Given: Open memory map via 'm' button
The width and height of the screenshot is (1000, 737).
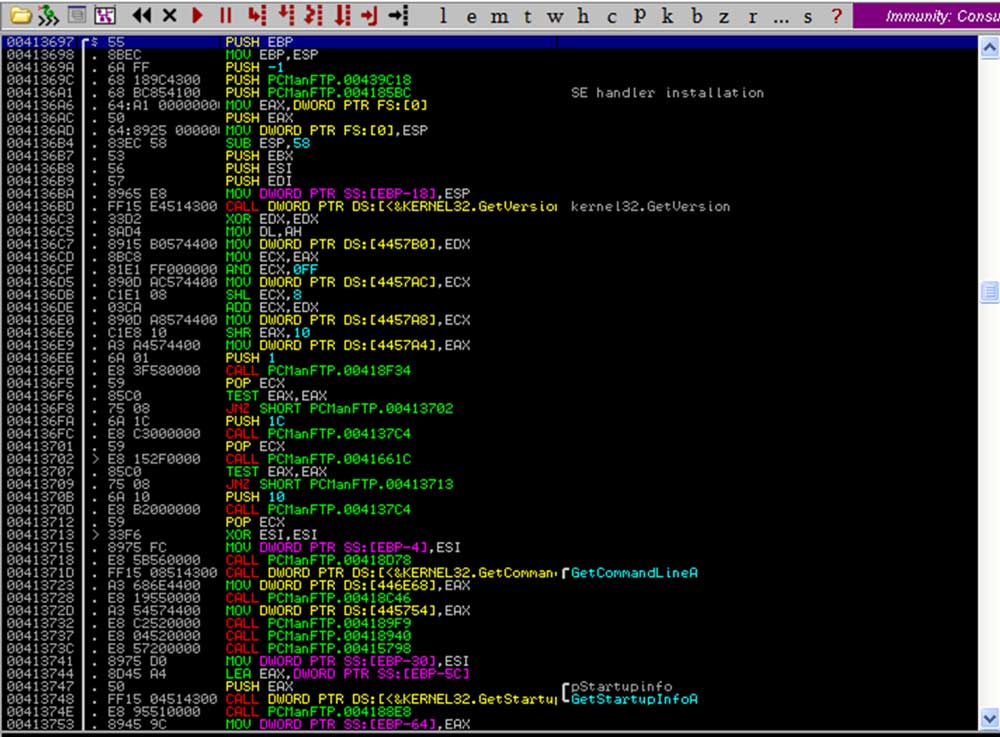Looking at the screenshot, I should coord(499,16).
